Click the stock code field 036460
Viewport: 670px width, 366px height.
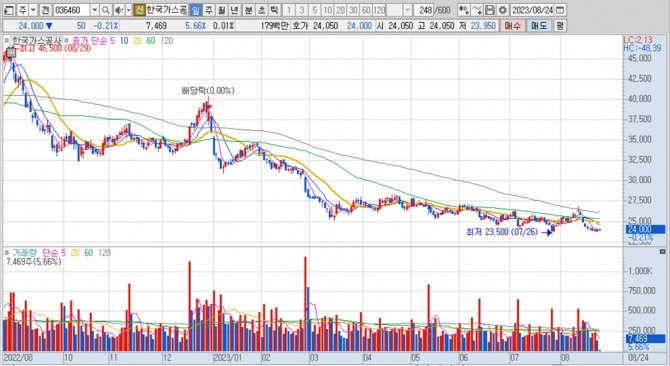[x=71, y=10]
